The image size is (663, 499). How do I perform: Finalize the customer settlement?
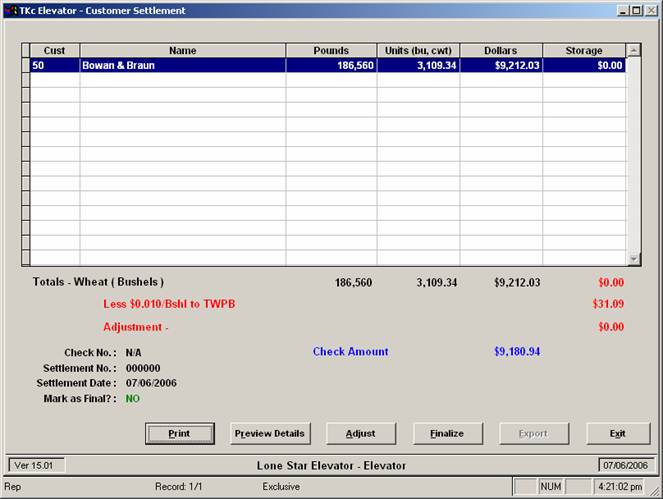(447, 433)
